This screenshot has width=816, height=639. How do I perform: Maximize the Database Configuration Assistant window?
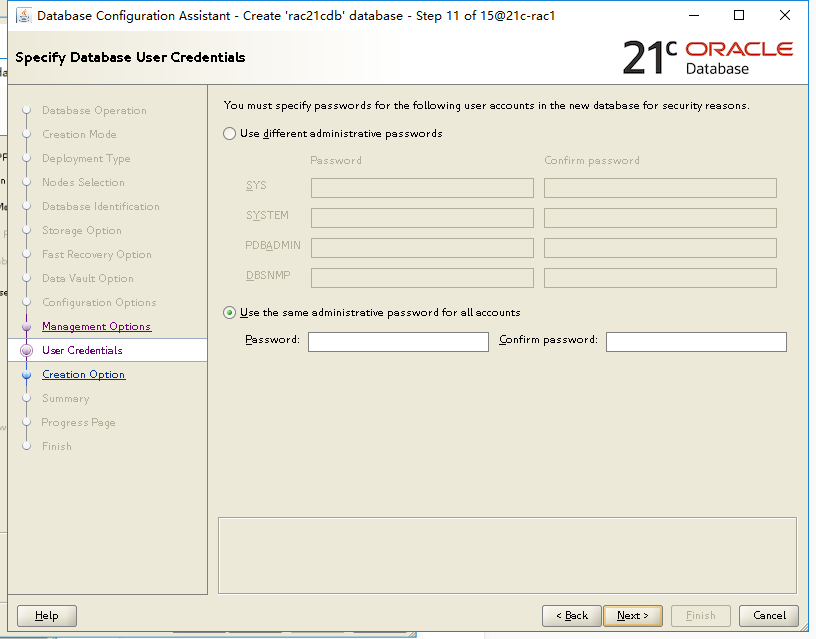click(738, 16)
